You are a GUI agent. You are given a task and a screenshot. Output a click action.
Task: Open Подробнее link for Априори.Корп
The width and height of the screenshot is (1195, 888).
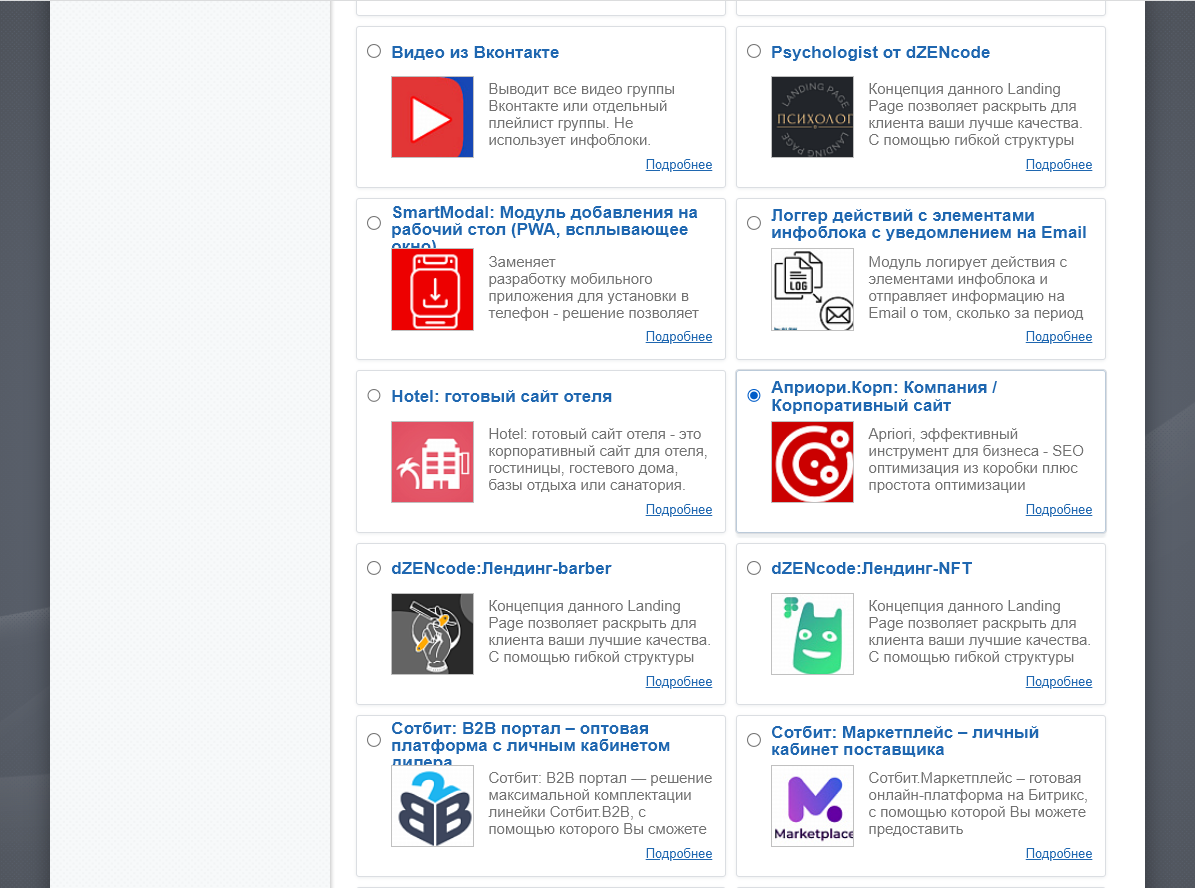1058,510
